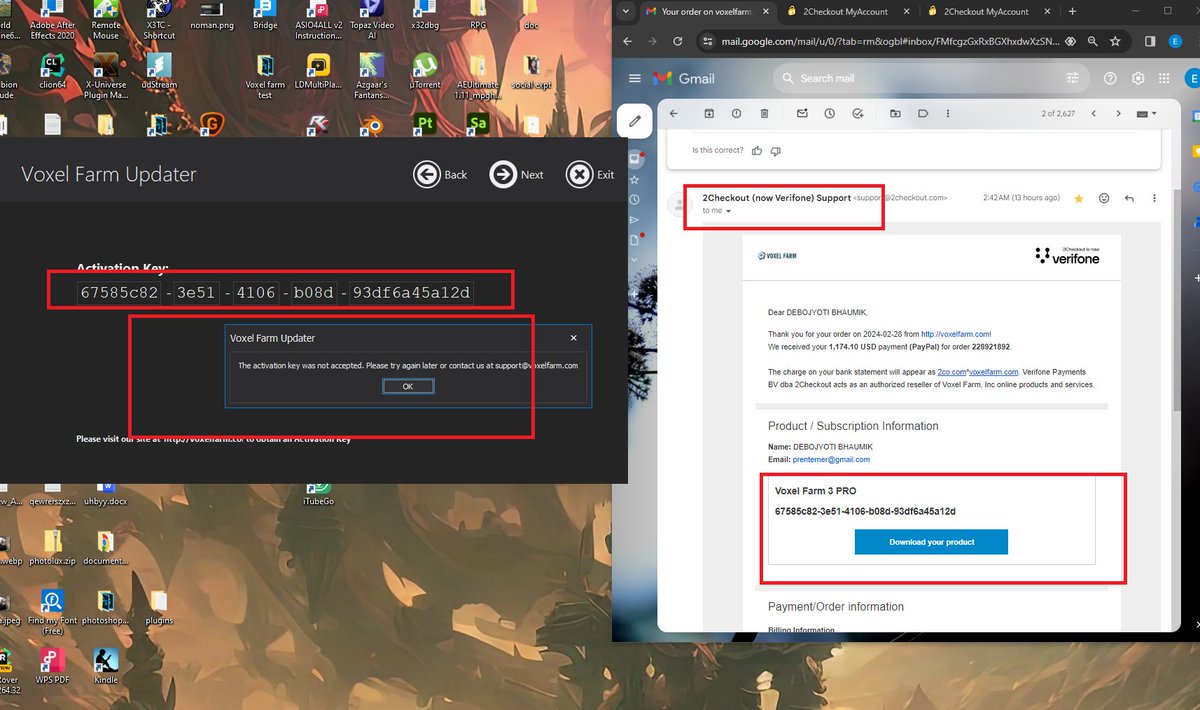Select the activation key field 3e51
The image size is (1200, 710).
tap(197, 293)
